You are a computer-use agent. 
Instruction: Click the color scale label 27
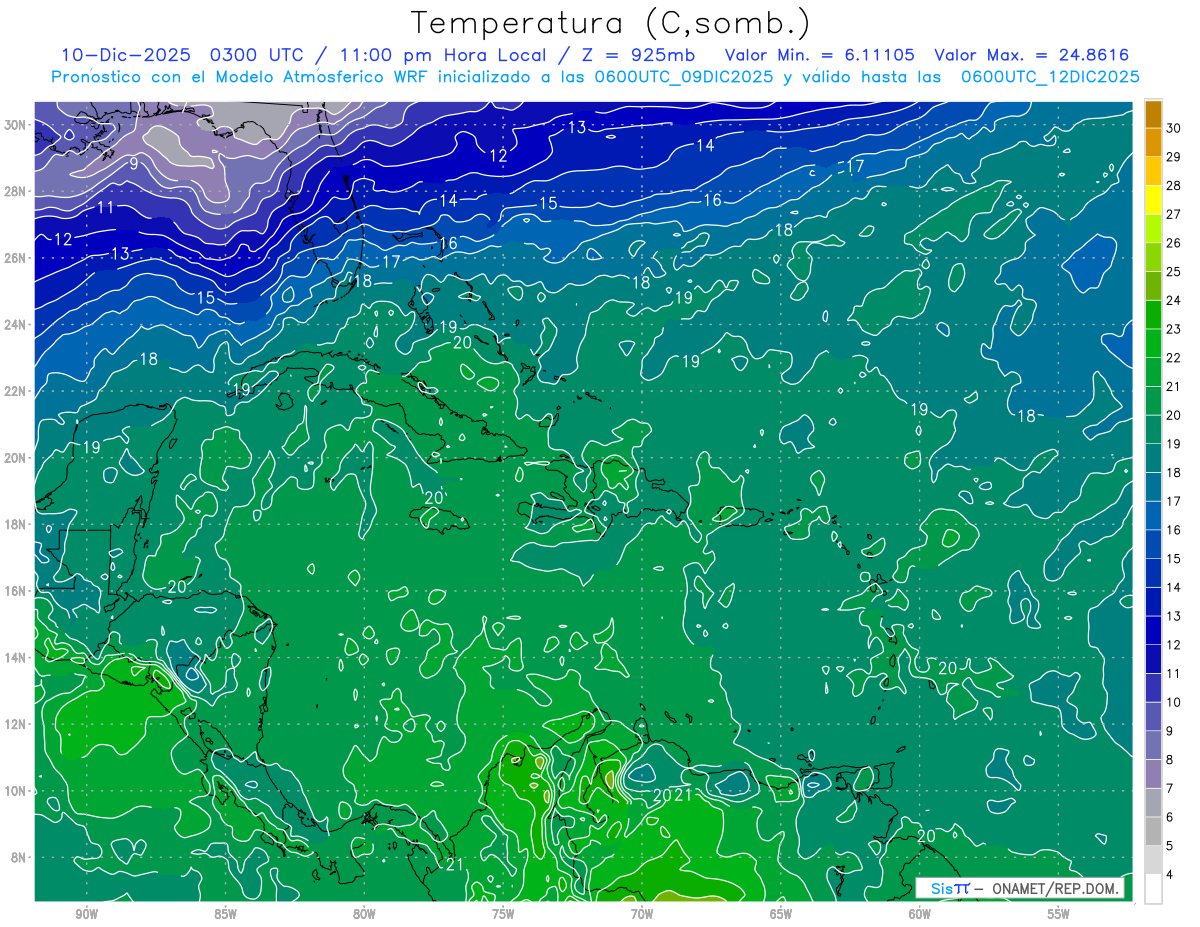(x=1175, y=214)
